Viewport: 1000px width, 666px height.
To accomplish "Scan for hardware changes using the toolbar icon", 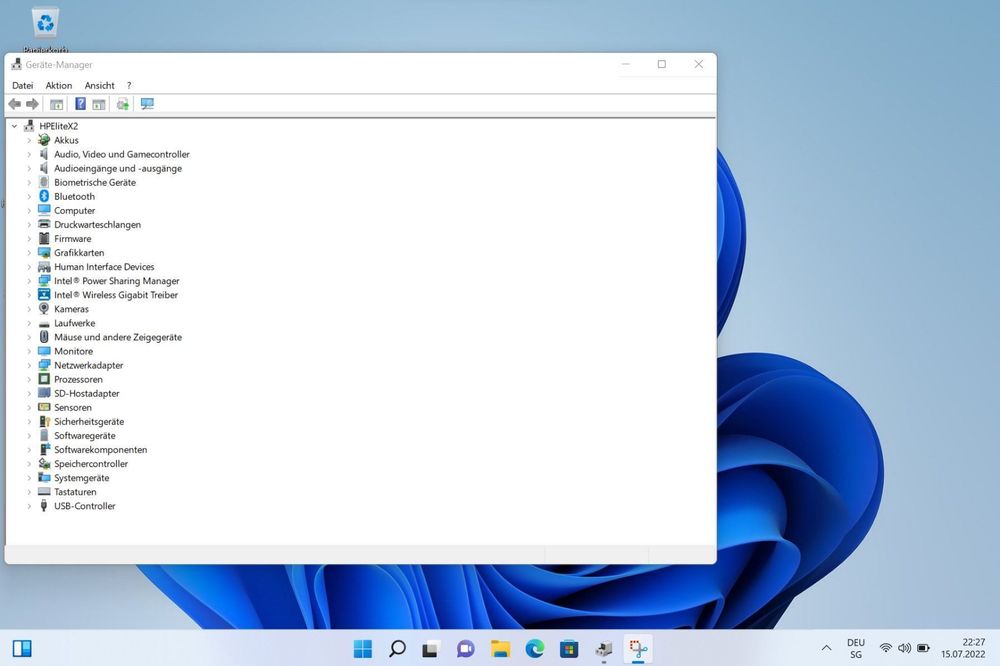I will [122, 103].
